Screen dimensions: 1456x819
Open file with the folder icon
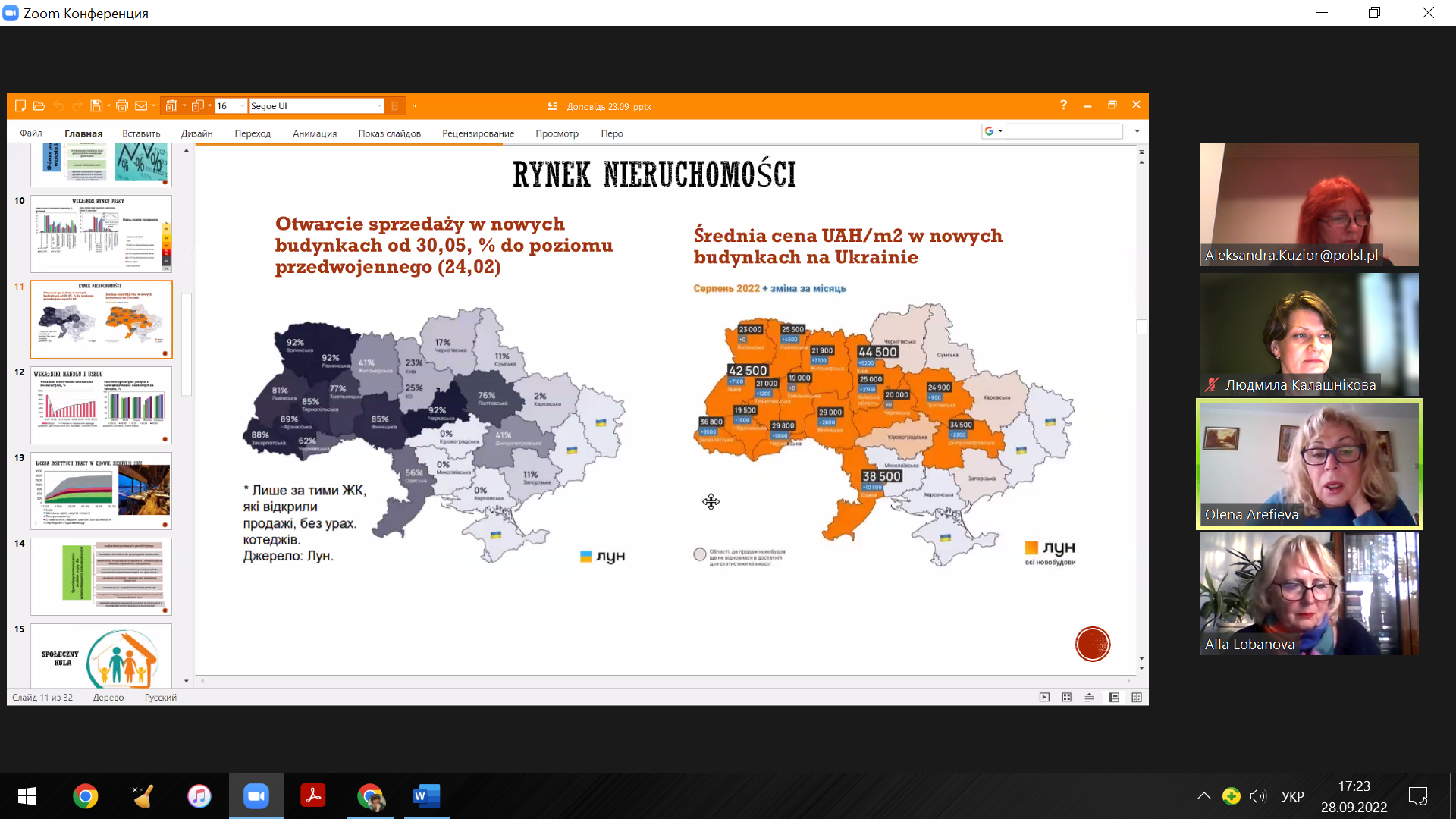pyautogui.click(x=39, y=106)
